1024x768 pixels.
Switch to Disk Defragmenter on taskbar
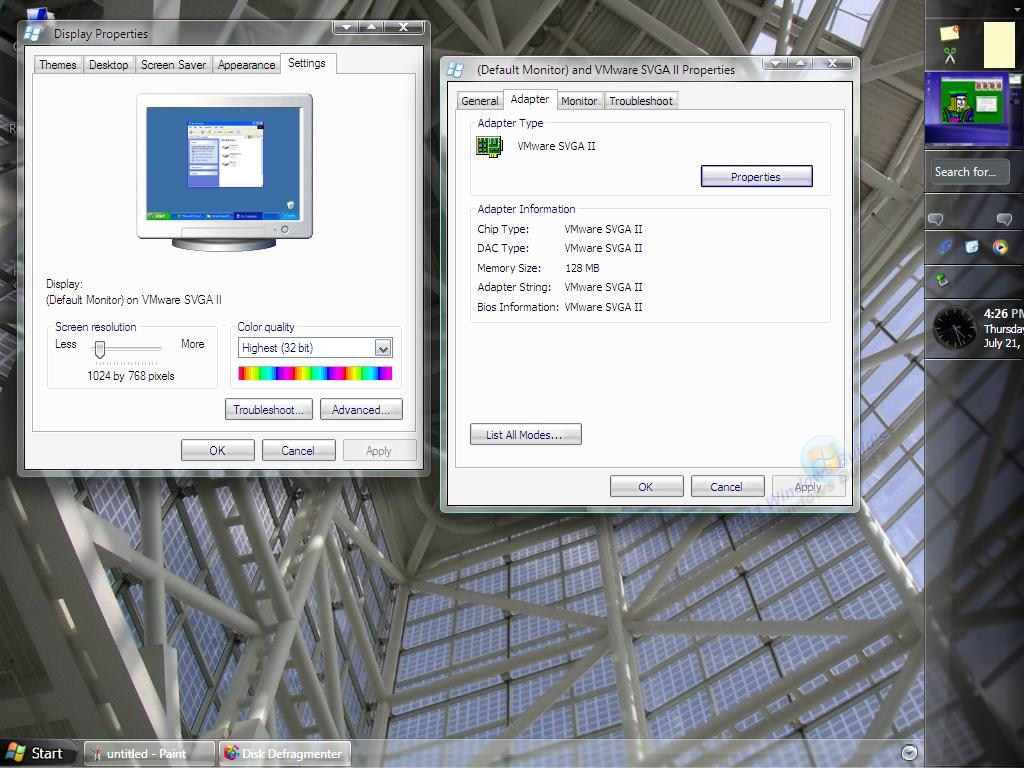click(285, 754)
